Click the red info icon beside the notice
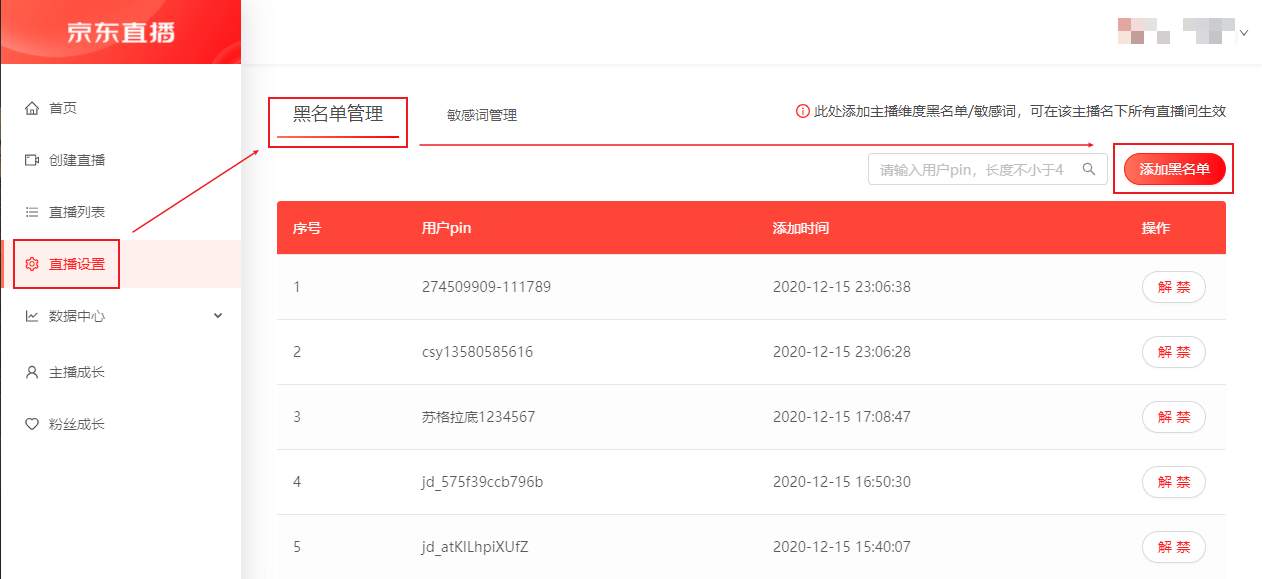Screen dimensions: 1262x579 [x=802, y=111]
